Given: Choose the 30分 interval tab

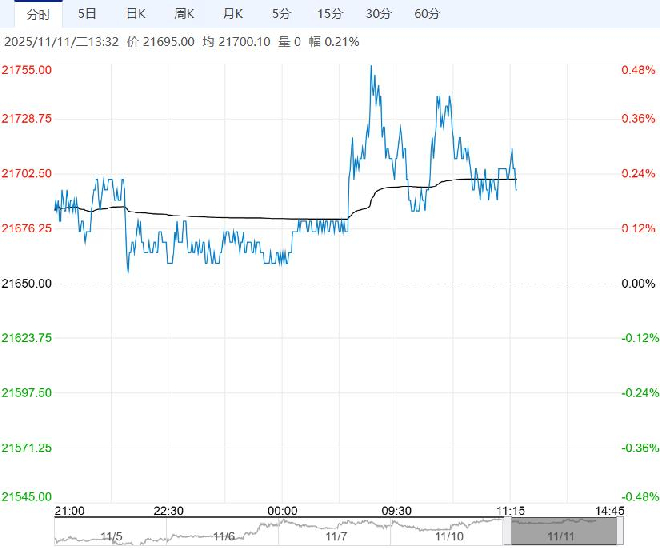Looking at the screenshot, I should (378, 13).
